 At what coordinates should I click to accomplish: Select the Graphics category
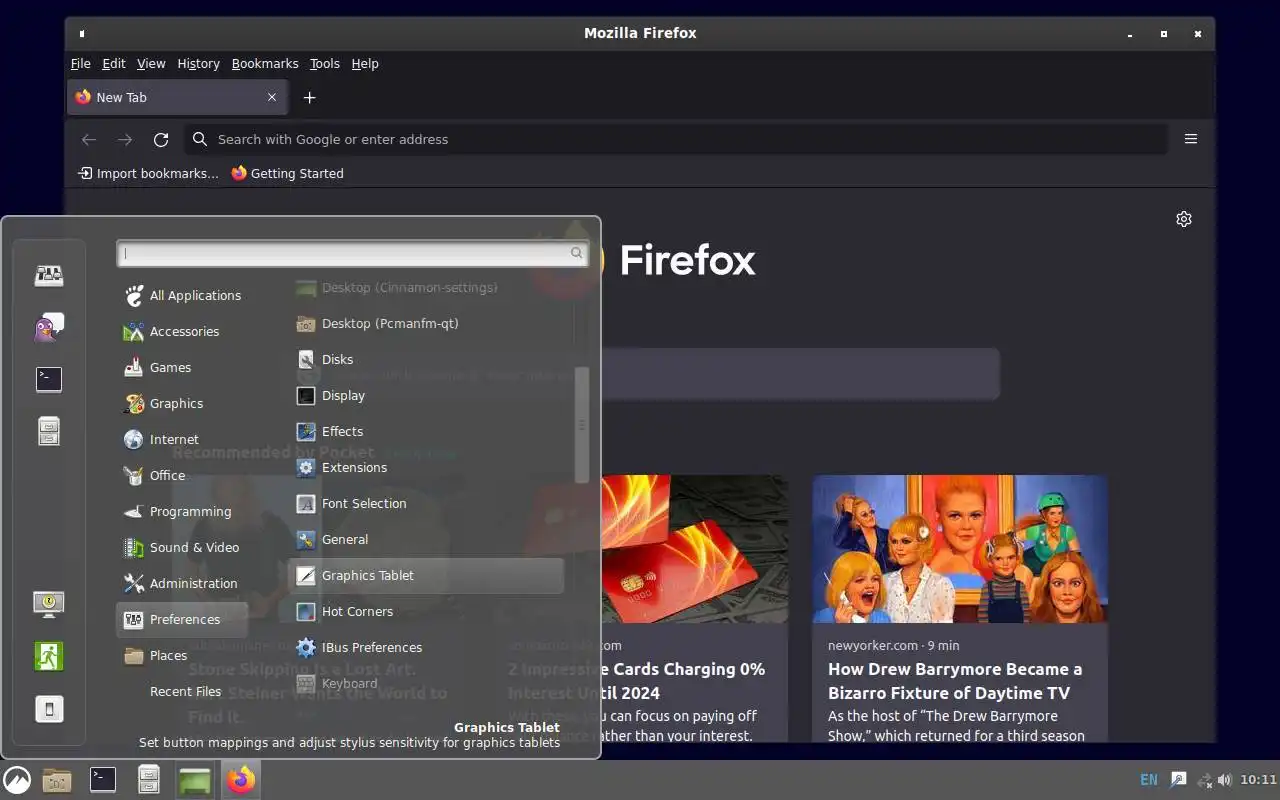click(182, 403)
